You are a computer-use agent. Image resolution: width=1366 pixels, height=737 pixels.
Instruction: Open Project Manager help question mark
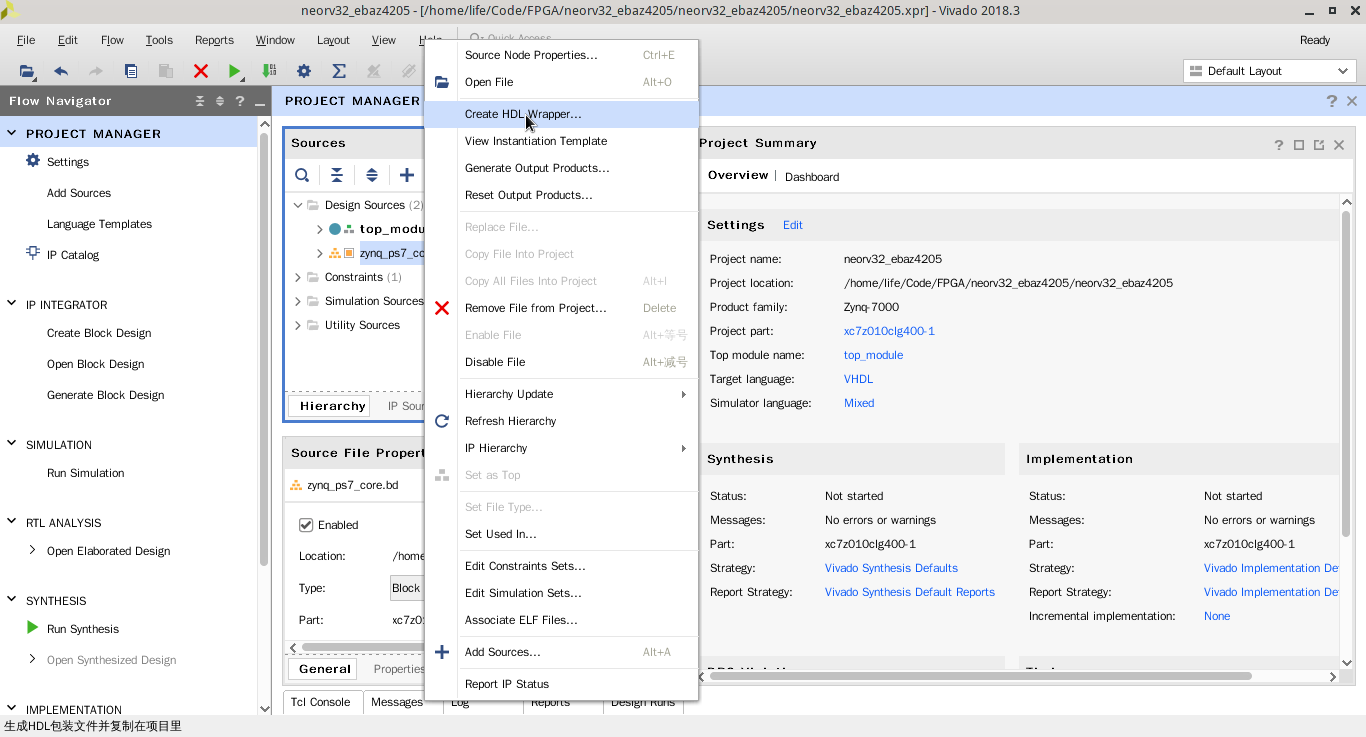pyautogui.click(x=1332, y=101)
